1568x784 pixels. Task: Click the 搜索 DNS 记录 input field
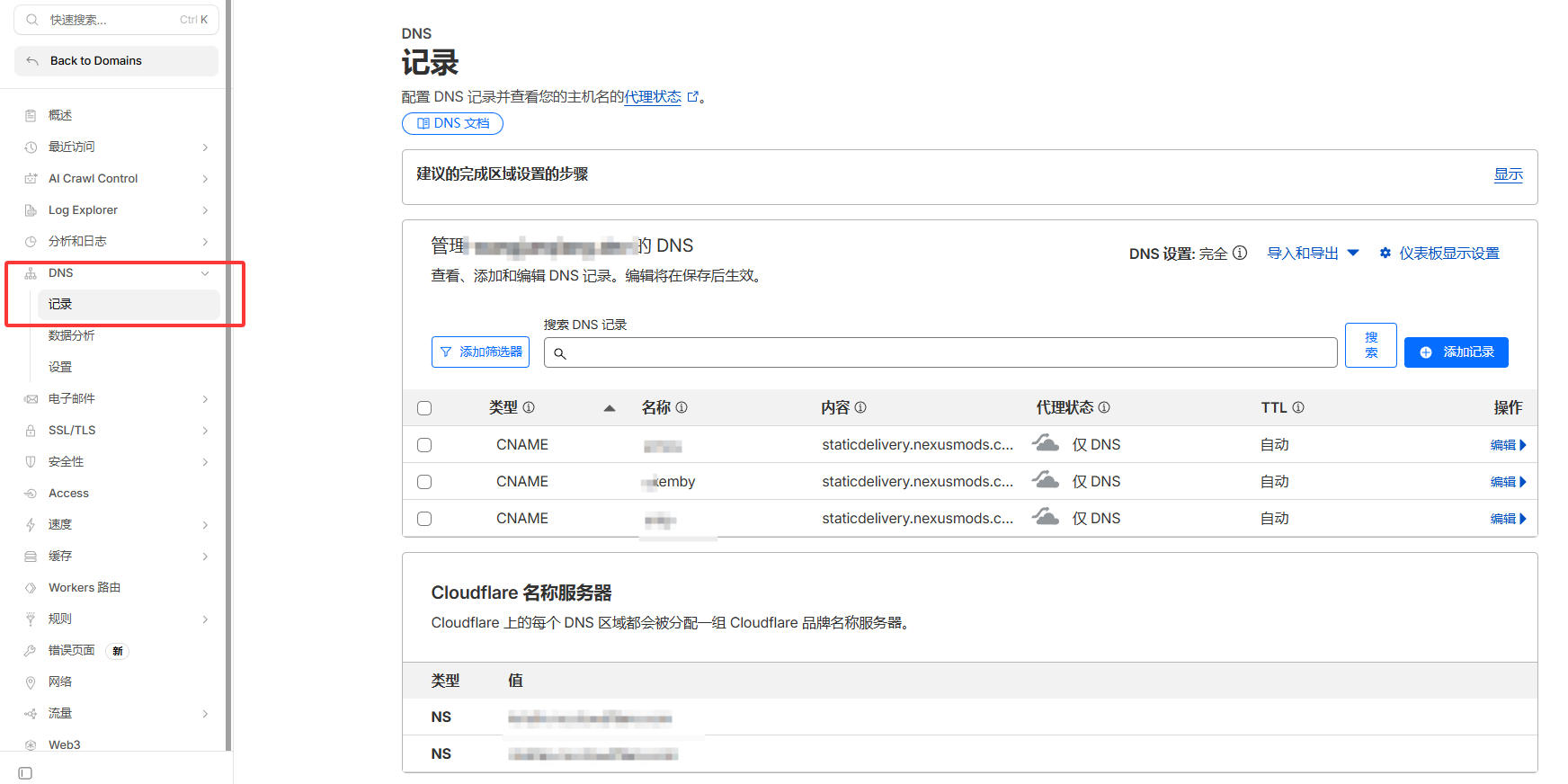[x=940, y=353]
